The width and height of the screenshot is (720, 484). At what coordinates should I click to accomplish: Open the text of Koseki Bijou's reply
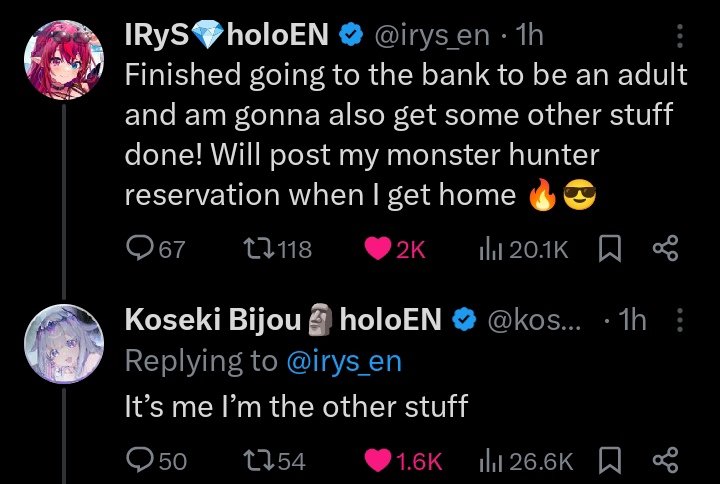point(296,407)
